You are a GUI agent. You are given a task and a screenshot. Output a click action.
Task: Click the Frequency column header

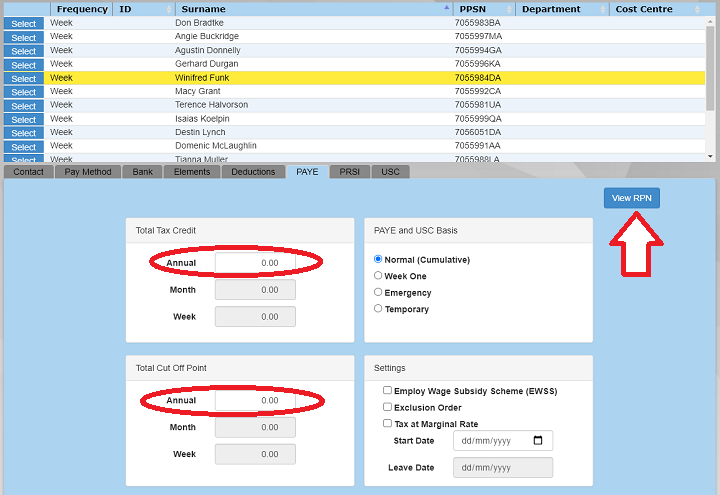coord(81,9)
